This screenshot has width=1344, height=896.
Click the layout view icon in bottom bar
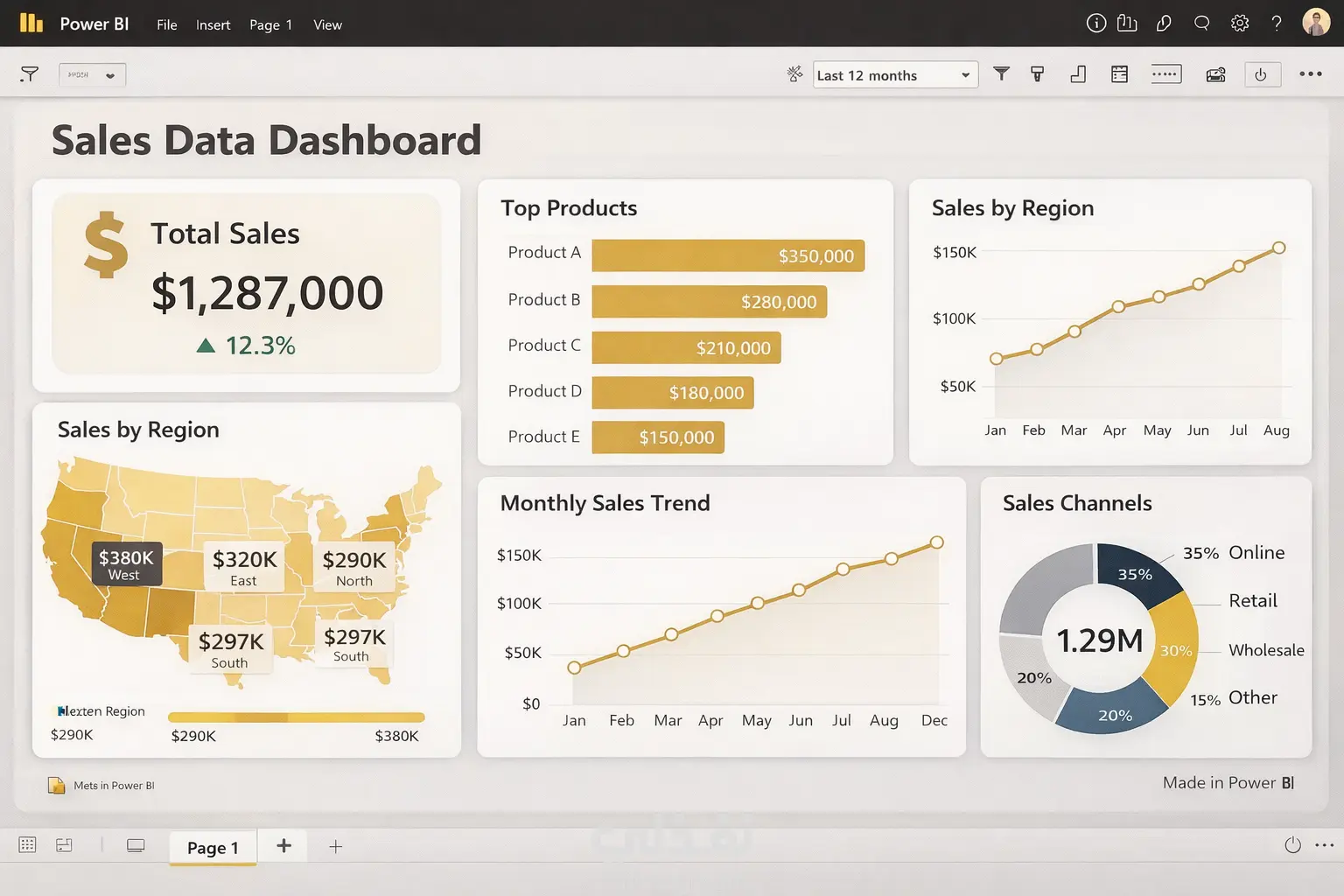click(64, 844)
